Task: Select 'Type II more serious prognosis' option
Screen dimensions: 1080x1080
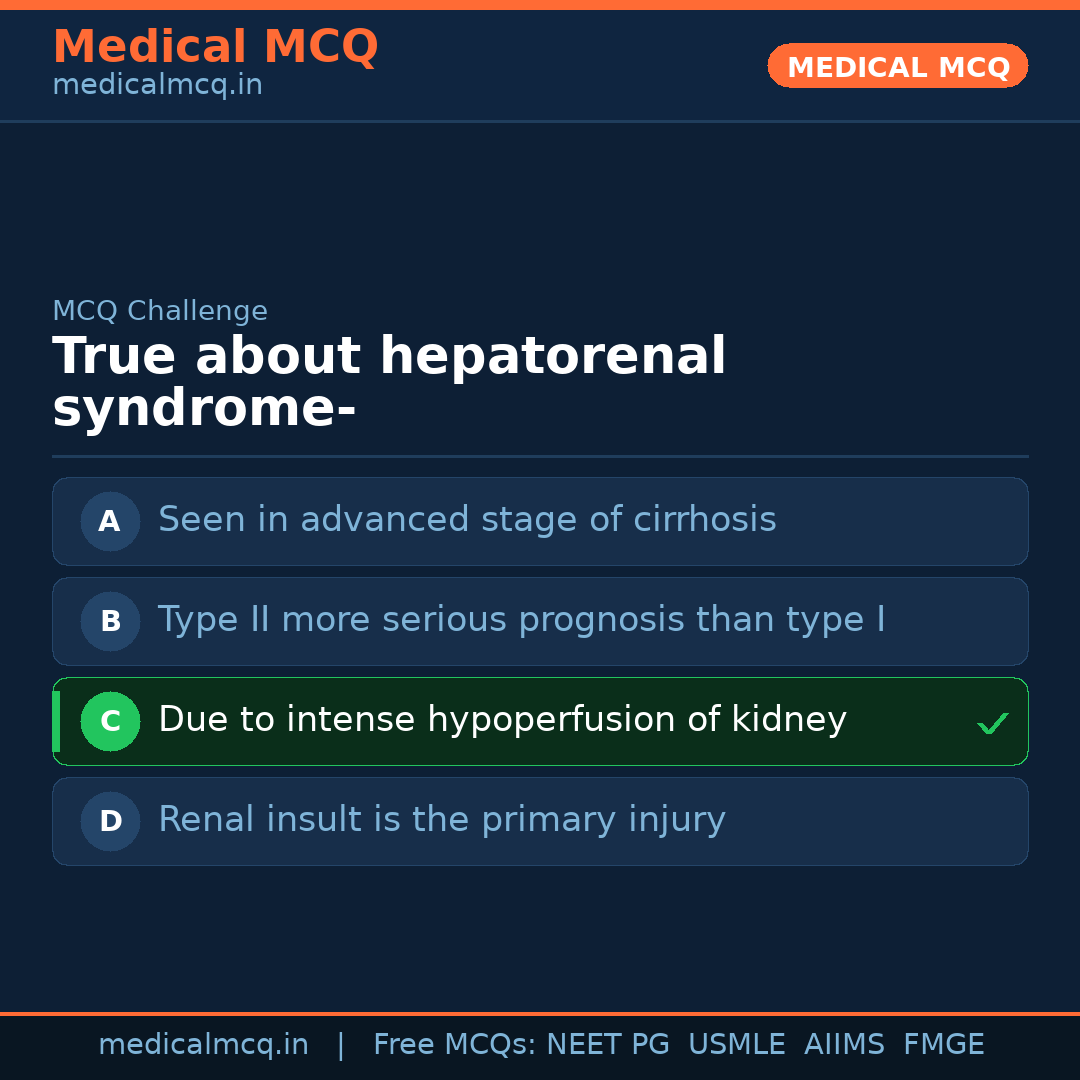Action: pos(521,620)
